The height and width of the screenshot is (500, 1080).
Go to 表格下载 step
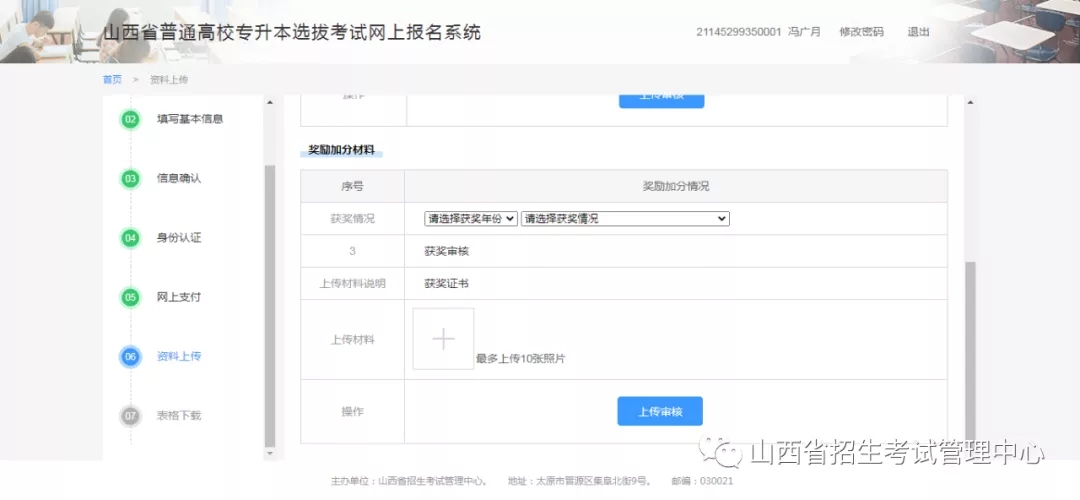point(179,415)
